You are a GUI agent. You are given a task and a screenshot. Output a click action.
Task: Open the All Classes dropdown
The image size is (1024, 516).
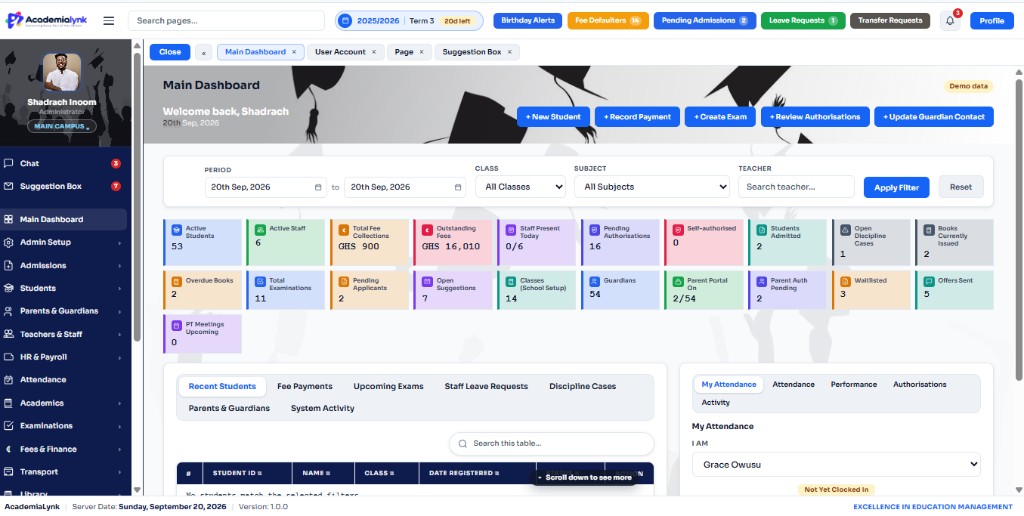pos(520,187)
